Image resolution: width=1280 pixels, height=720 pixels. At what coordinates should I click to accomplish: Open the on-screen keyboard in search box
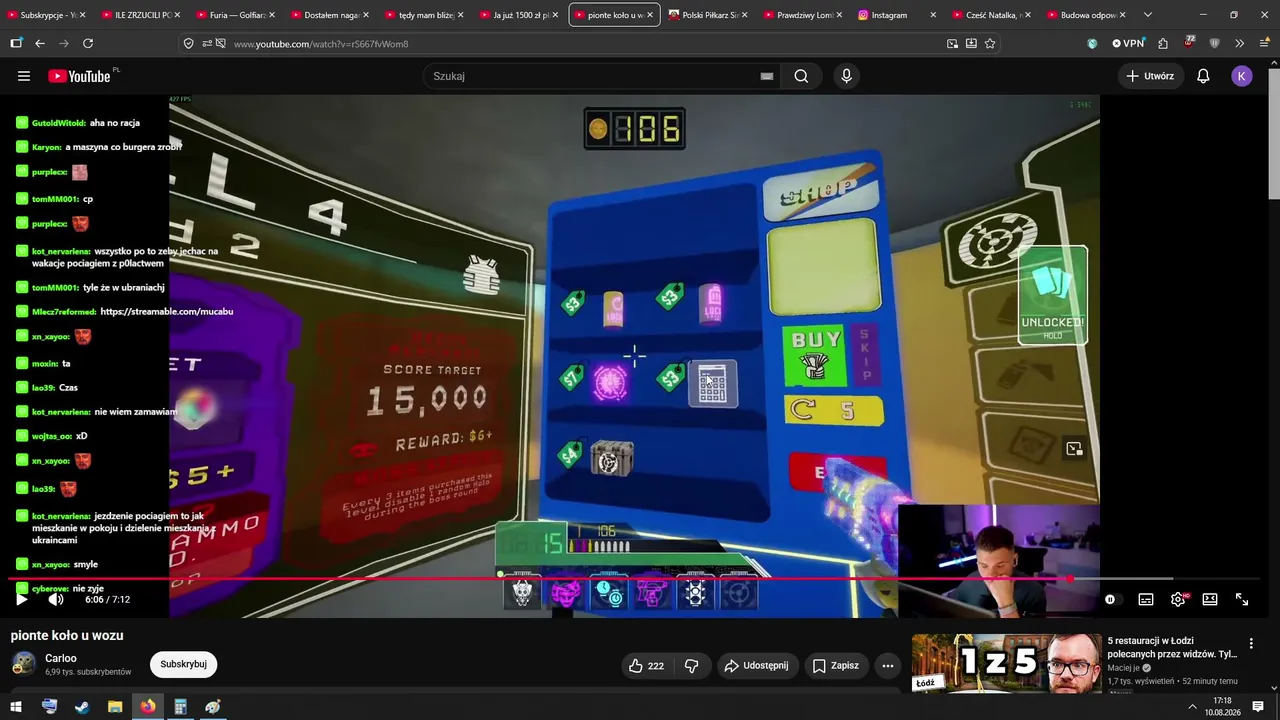[x=767, y=76]
